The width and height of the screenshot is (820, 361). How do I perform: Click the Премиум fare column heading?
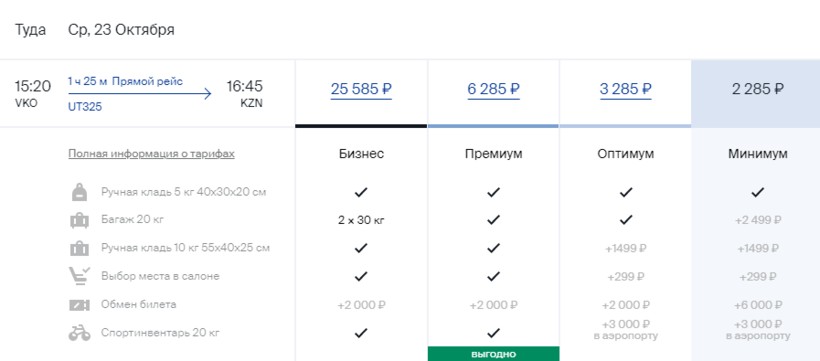[x=493, y=154]
